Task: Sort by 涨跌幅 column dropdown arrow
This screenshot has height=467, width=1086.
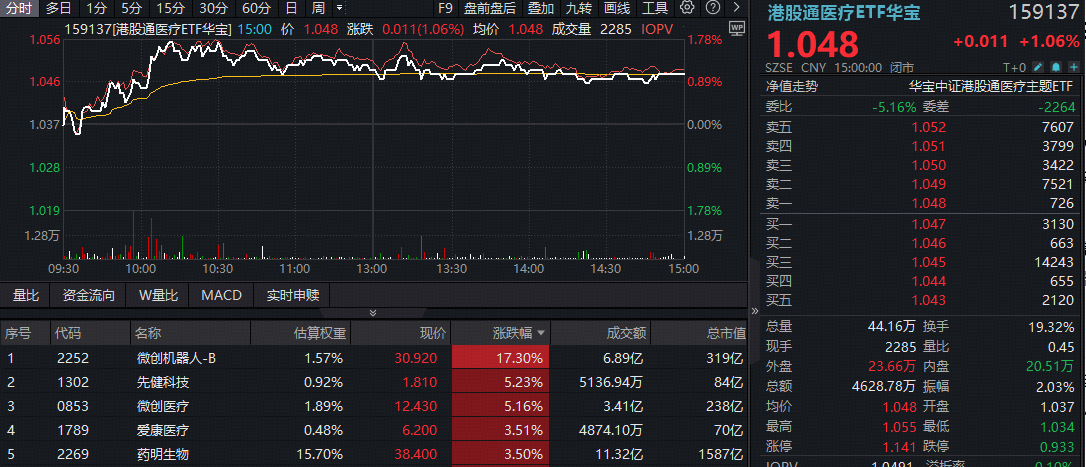Action: 541,333
